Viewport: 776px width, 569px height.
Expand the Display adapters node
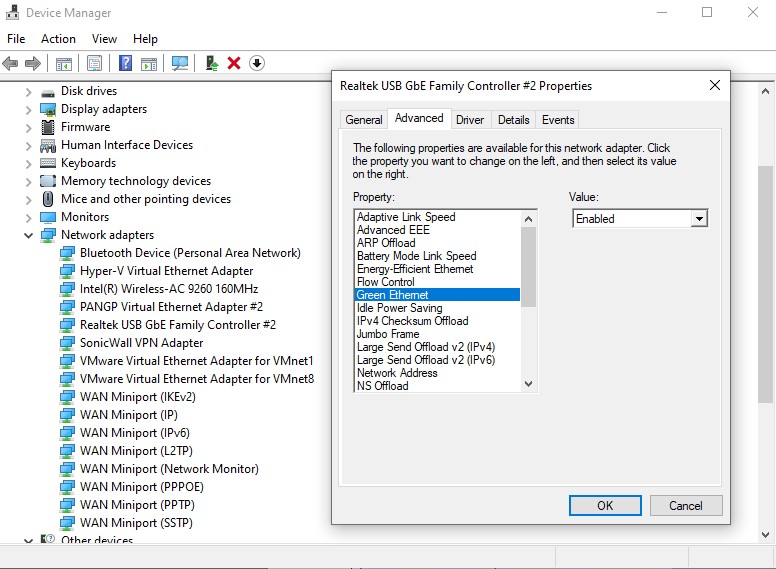pyautogui.click(x=29, y=110)
